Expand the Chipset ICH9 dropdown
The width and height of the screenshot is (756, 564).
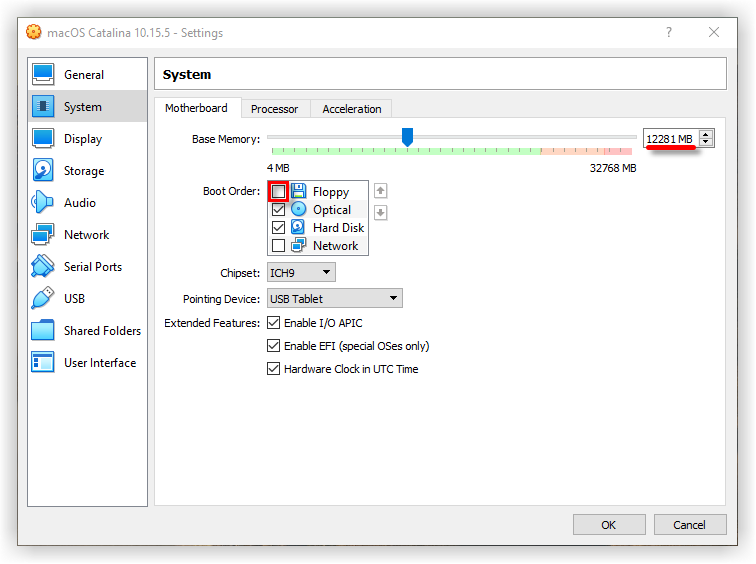[x=301, y=273]
